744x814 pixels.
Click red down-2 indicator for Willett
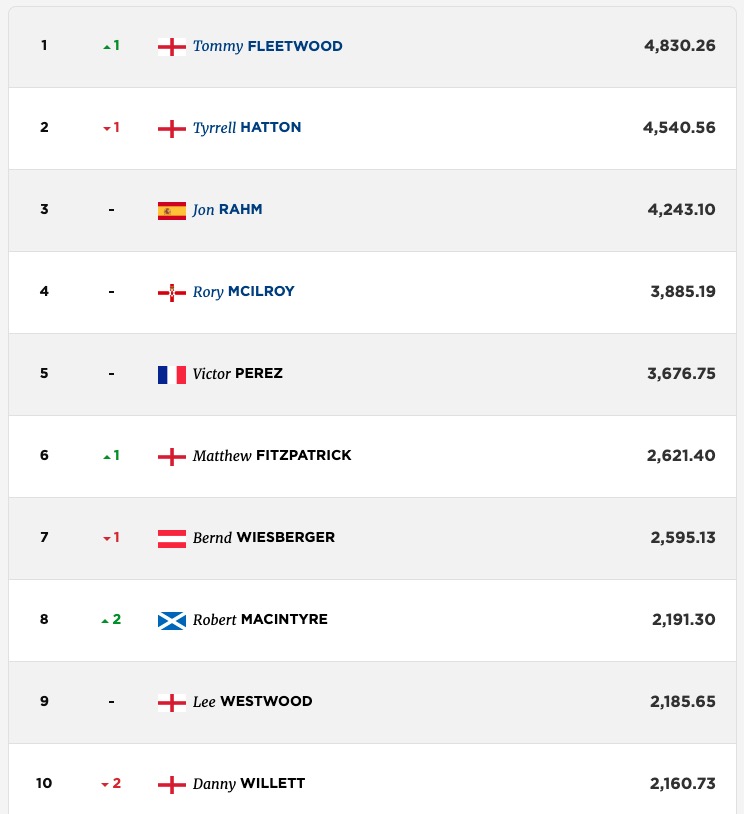pyautogui.click(x=111, y=783)
